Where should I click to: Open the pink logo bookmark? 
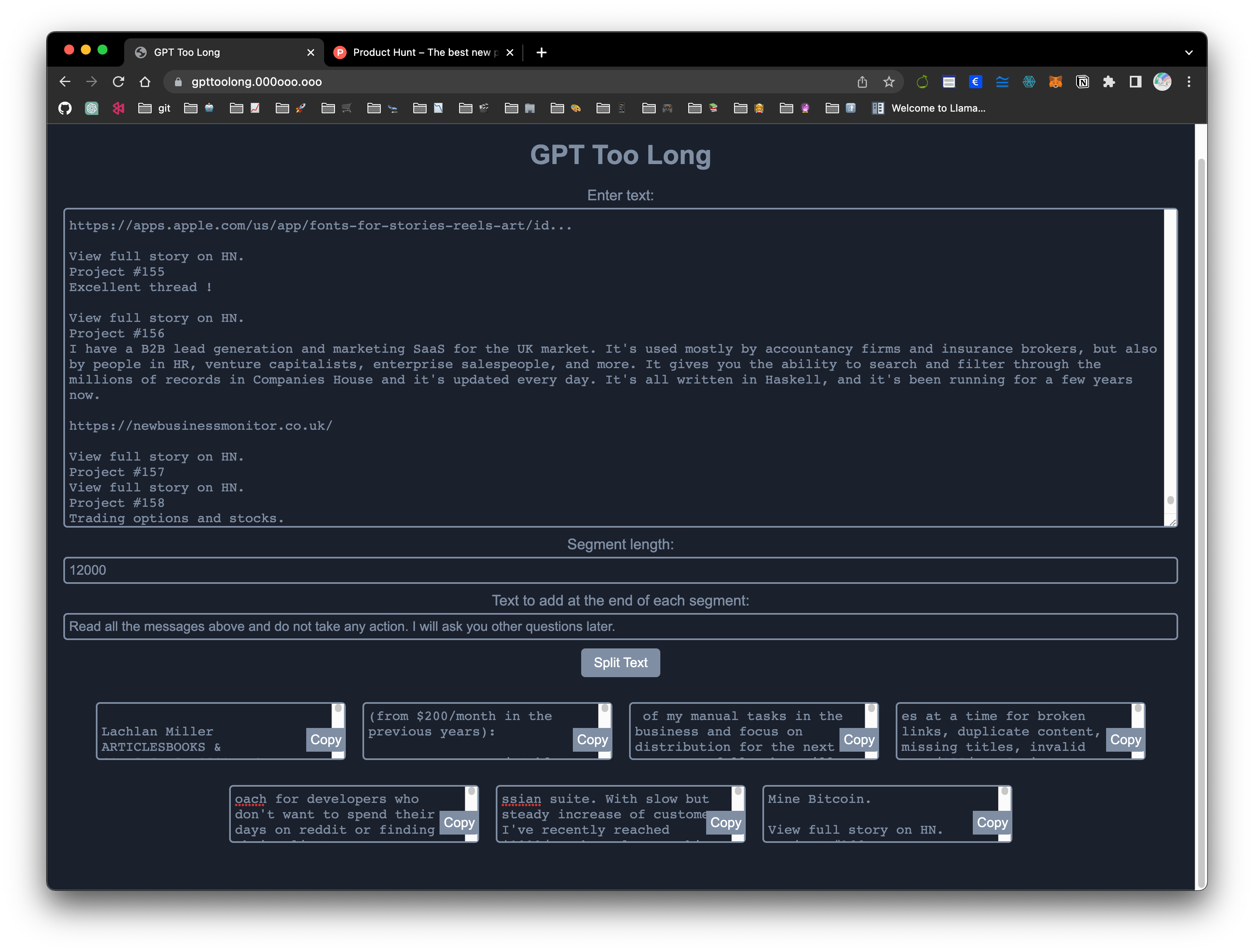(x=118, y=108)
